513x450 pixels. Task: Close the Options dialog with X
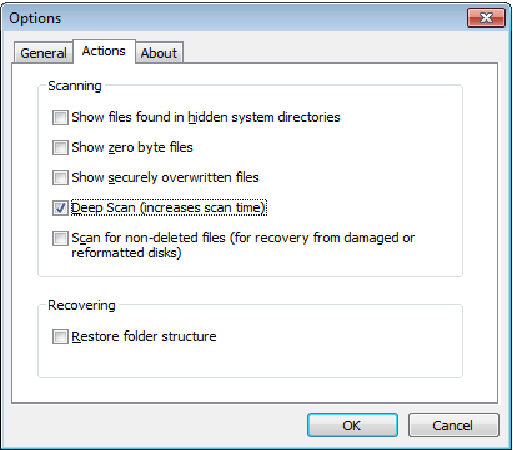click(486, 18)
